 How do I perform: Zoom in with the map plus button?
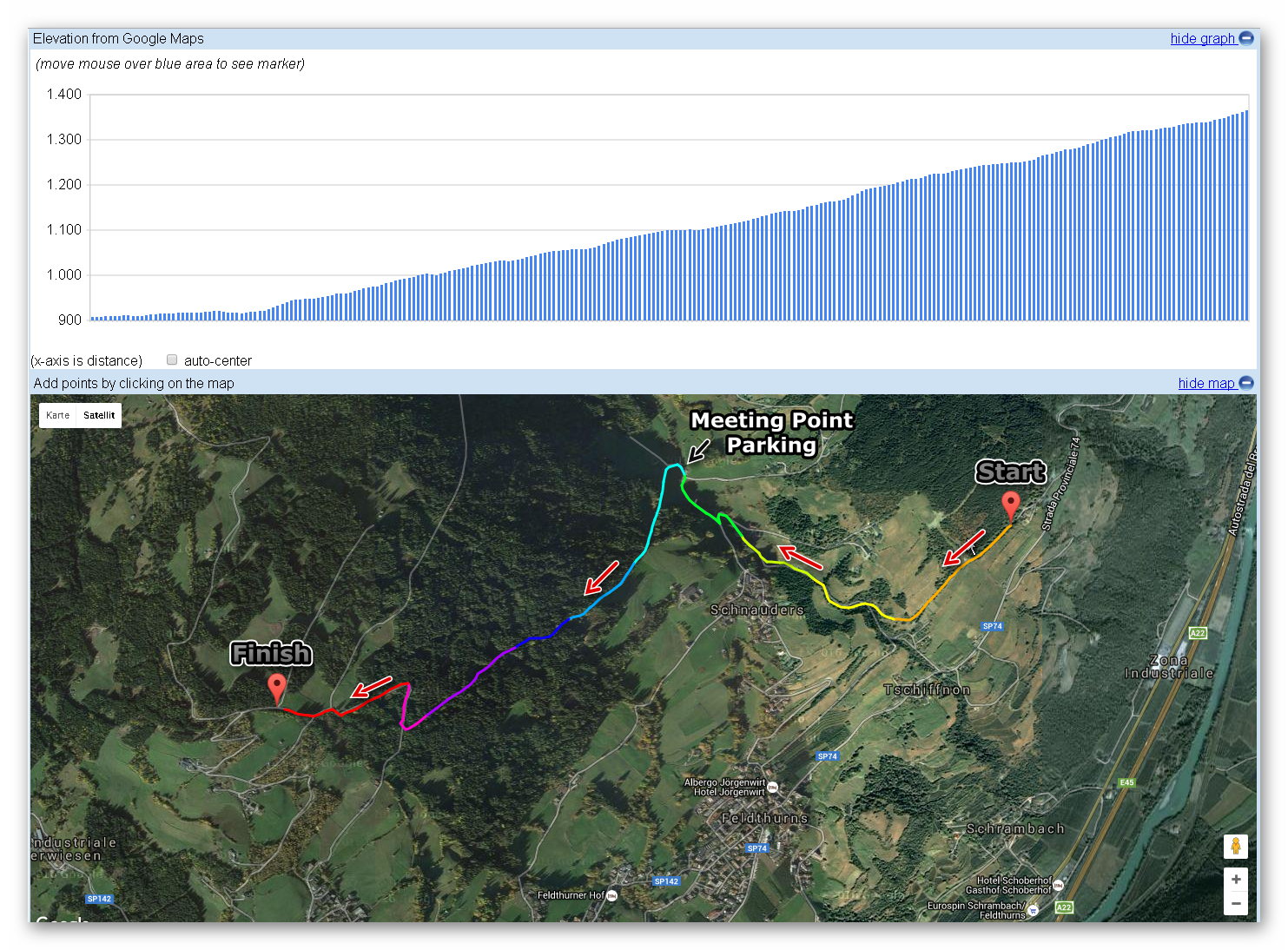click(1235, 879)
